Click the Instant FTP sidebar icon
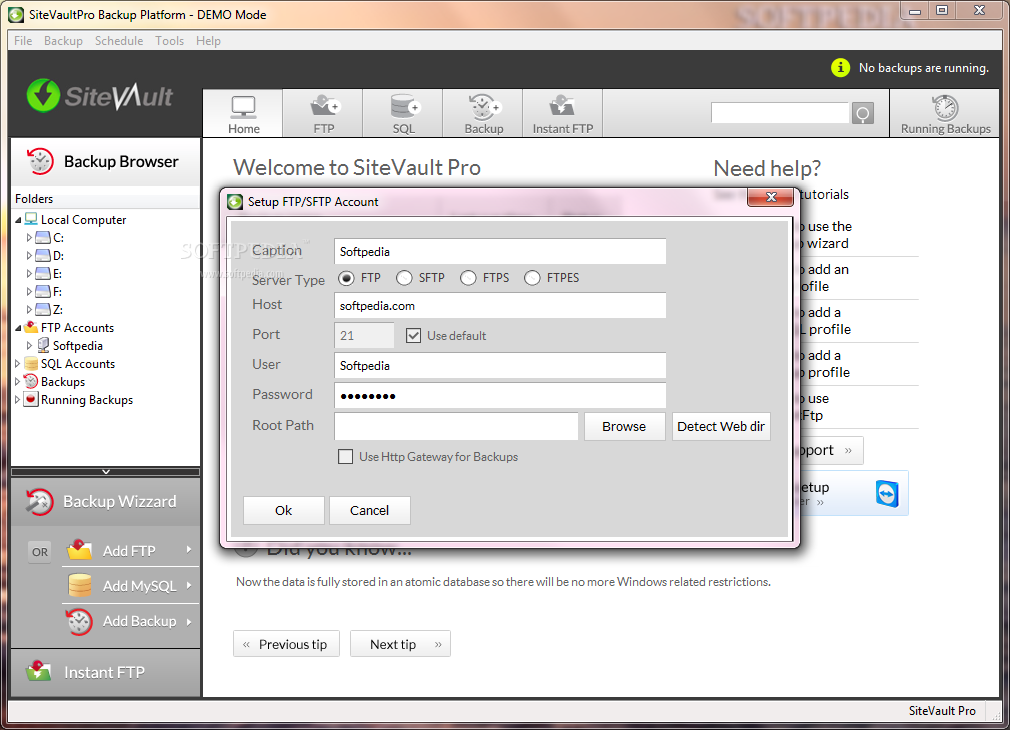1010x730 pixels. pyautogui.click(x=39, y=671)
